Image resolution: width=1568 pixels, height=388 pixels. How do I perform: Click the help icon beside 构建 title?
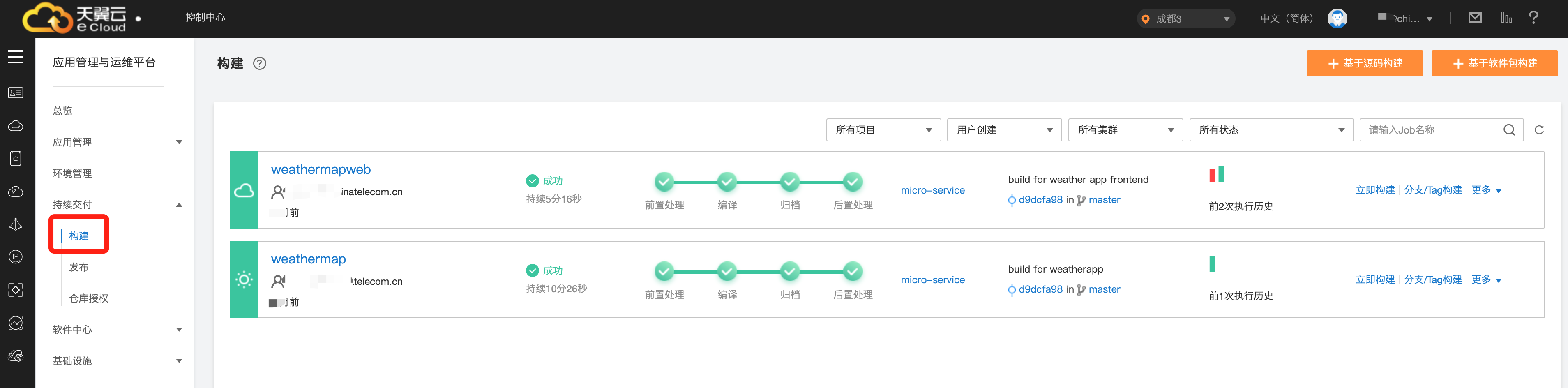pos(260,63)
